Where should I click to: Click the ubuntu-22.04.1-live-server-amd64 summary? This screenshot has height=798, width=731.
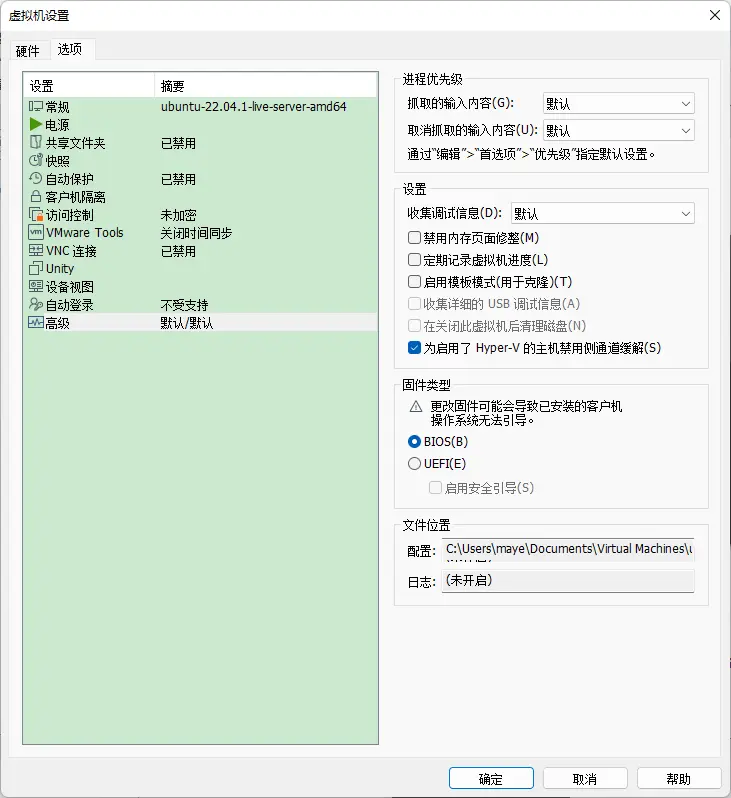click(254, 106)
